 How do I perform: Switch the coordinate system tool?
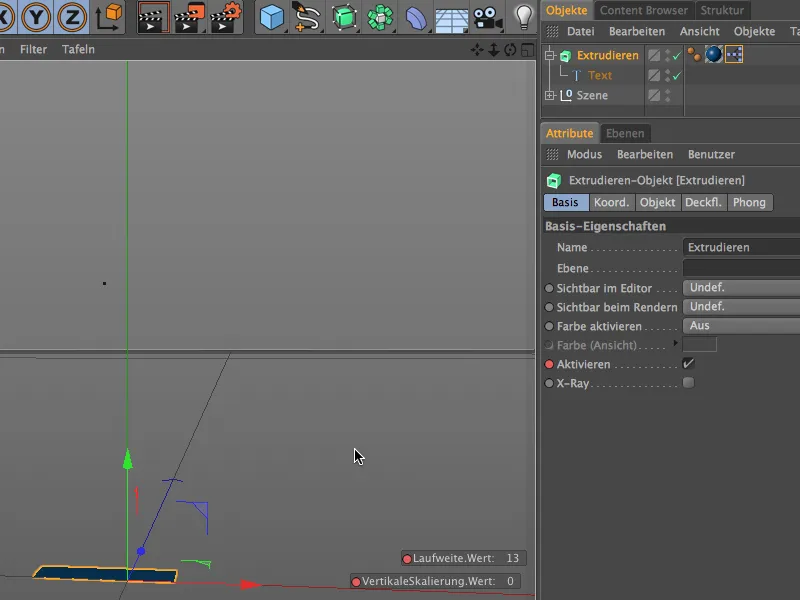tap(109, 17)
